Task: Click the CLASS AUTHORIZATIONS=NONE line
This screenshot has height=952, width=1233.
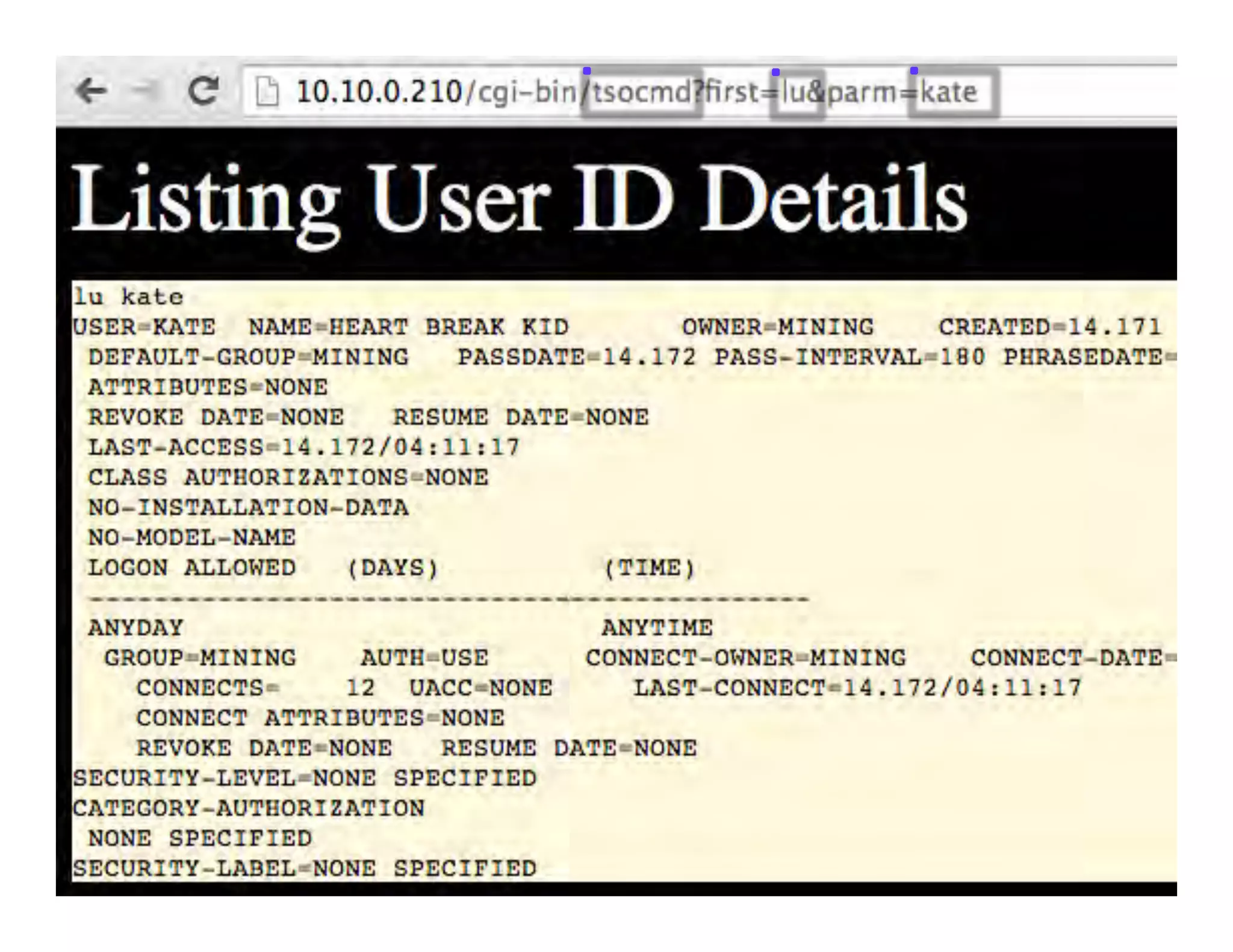Action: point(288,478)
